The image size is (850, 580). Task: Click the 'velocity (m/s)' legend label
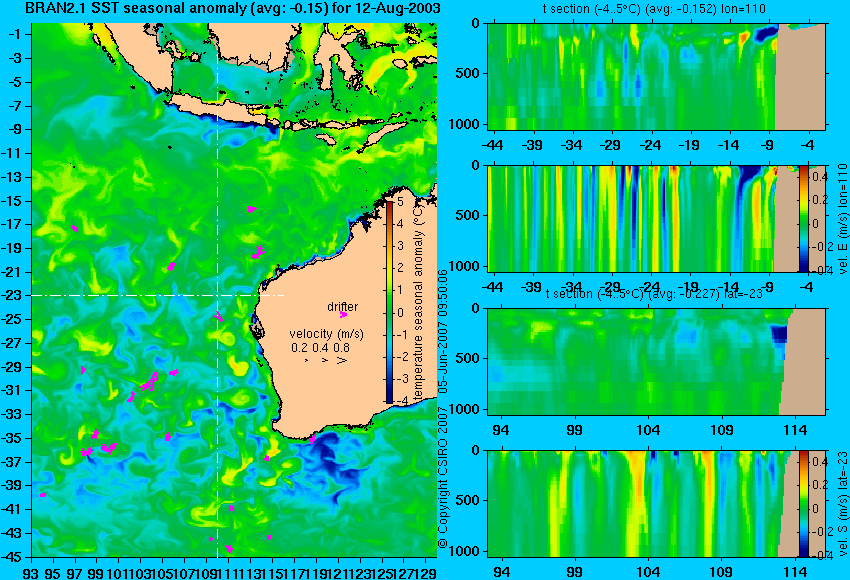pyautogui.click(x=326, y=334)
